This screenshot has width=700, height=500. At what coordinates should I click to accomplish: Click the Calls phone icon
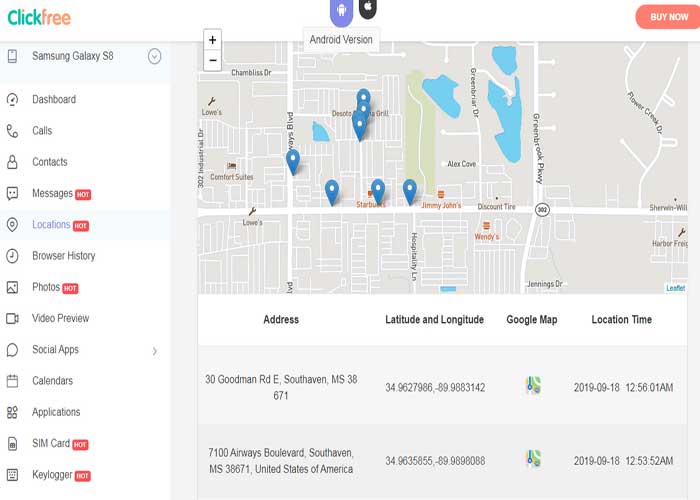tap(12, 131)
